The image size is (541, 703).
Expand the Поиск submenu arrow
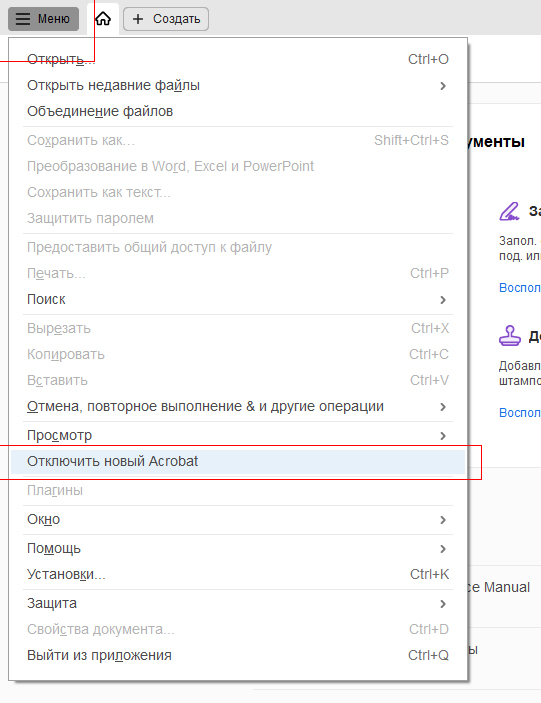coord(443,299)
